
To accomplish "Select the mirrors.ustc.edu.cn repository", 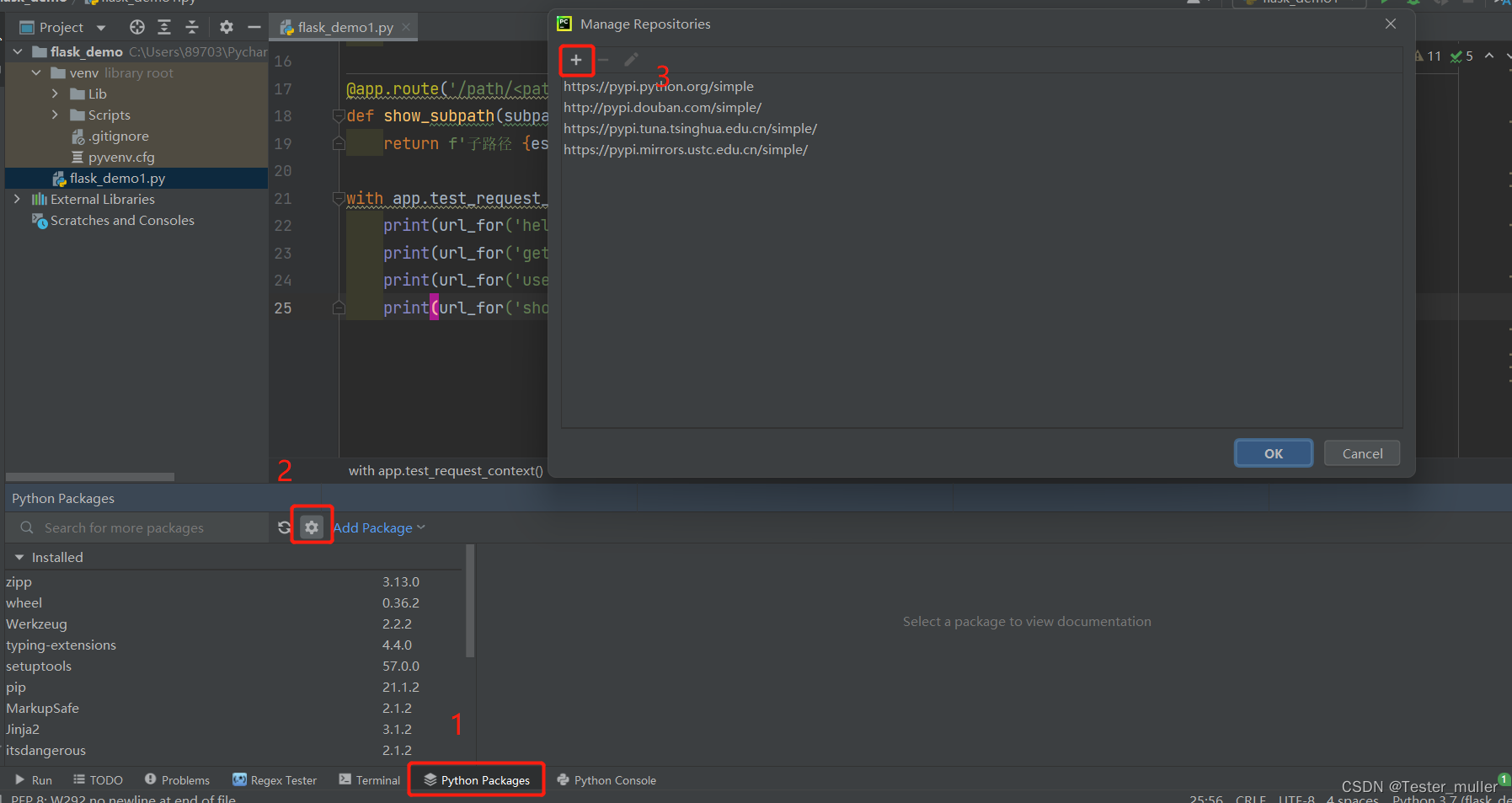I will coord(686,149).
